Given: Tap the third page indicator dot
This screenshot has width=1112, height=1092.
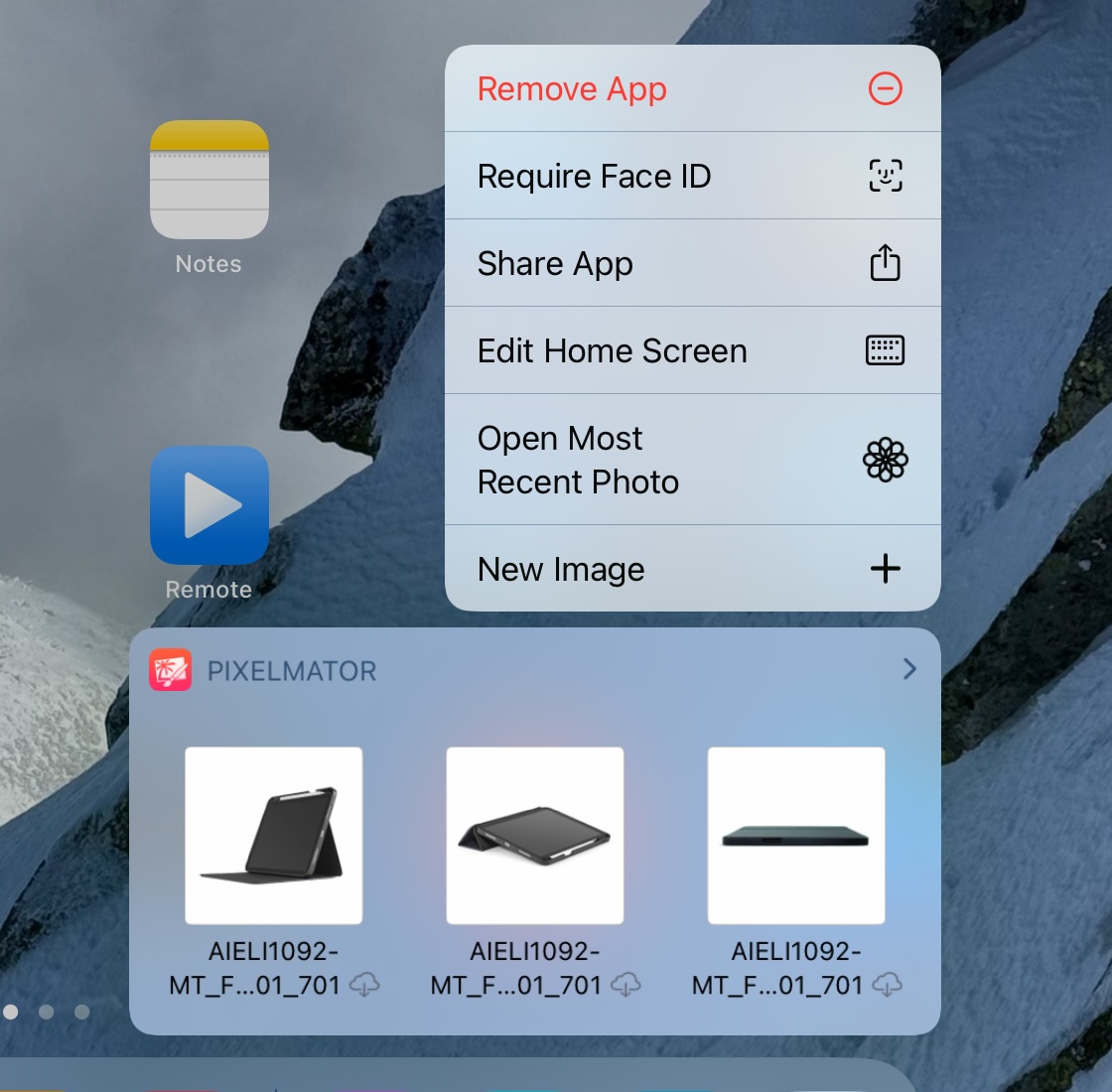Looking at the screenshot, I should click(82, 1012).
